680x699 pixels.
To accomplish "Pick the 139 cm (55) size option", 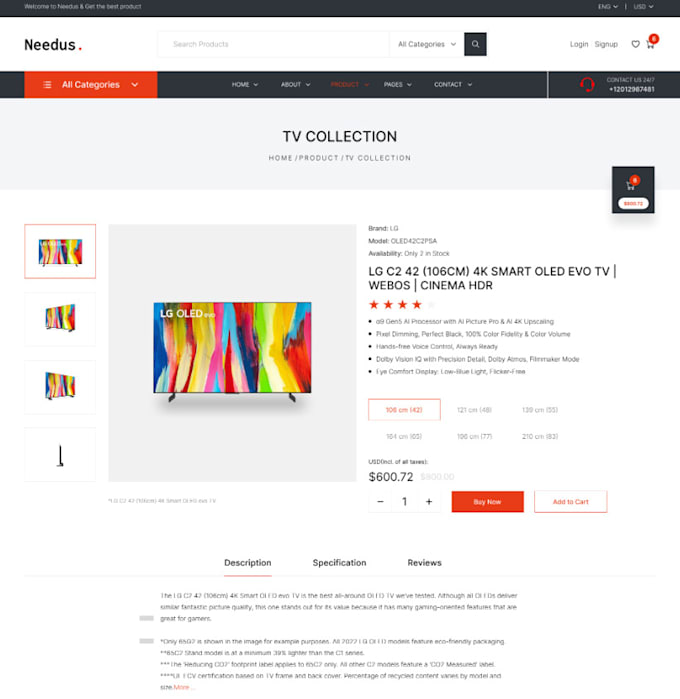I will [x=540, y=410].
